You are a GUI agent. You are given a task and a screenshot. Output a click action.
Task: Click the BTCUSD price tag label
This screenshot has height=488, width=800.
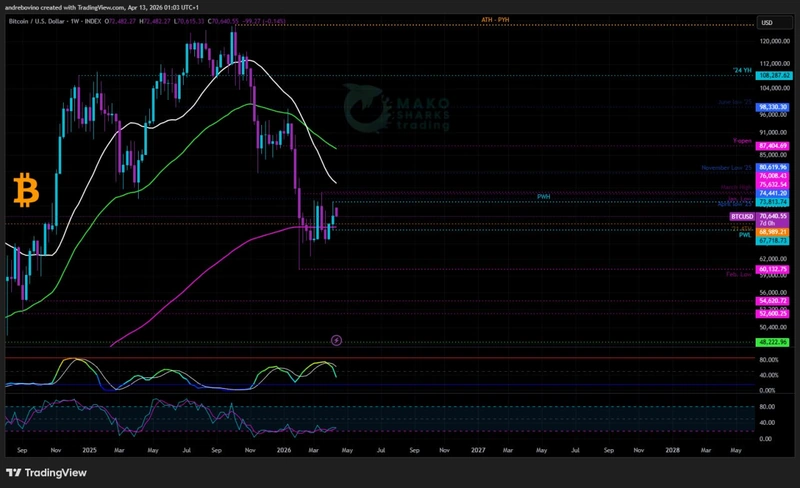point(741,216)
